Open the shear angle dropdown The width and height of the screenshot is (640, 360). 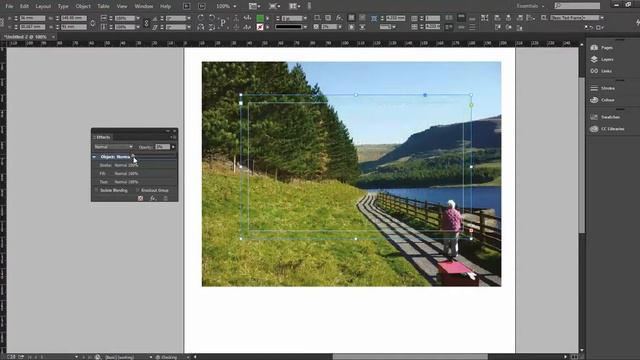[x=189, y=27]
